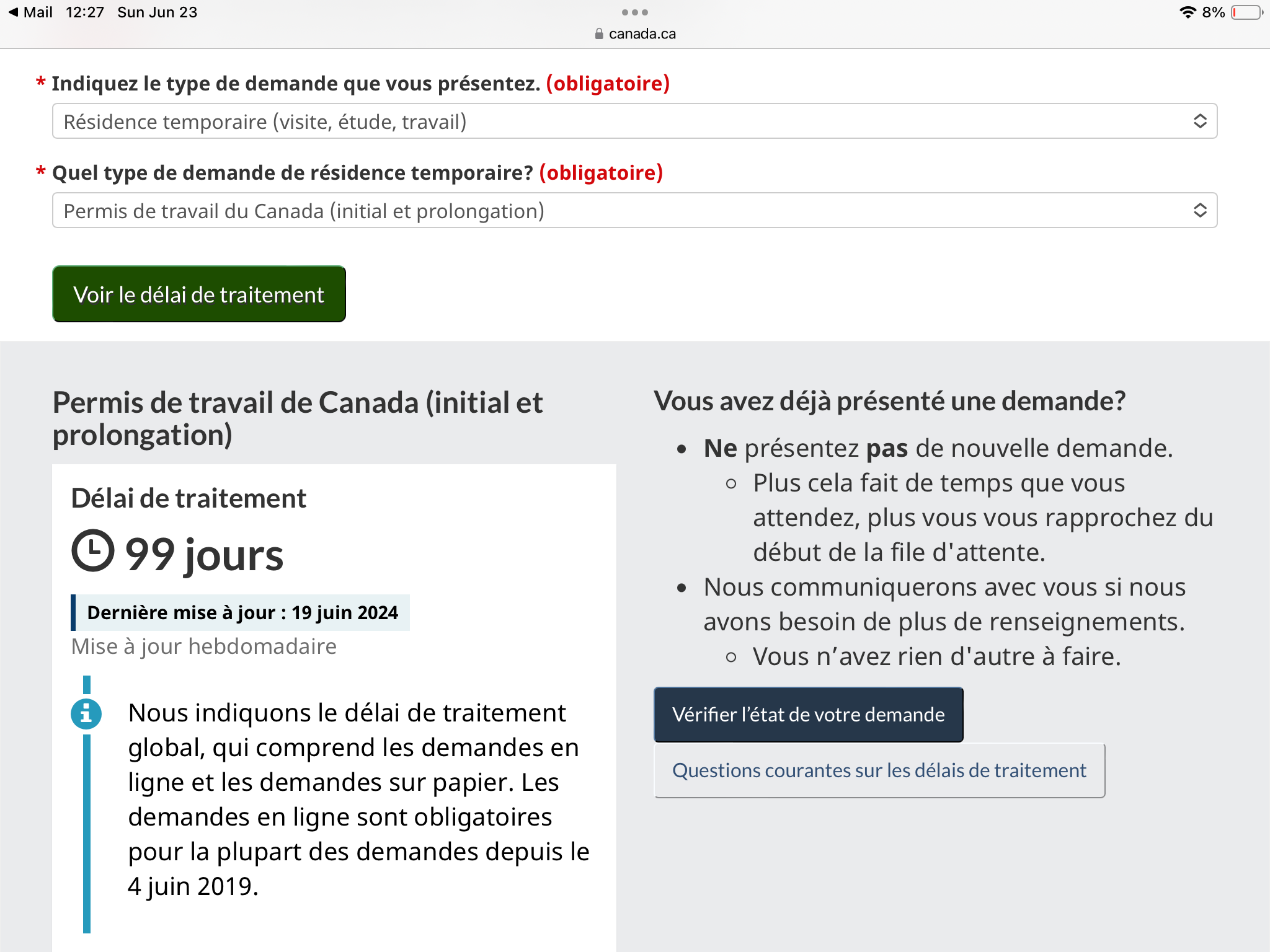Open the temporary residence type dropdown

[x=634, y=211]
